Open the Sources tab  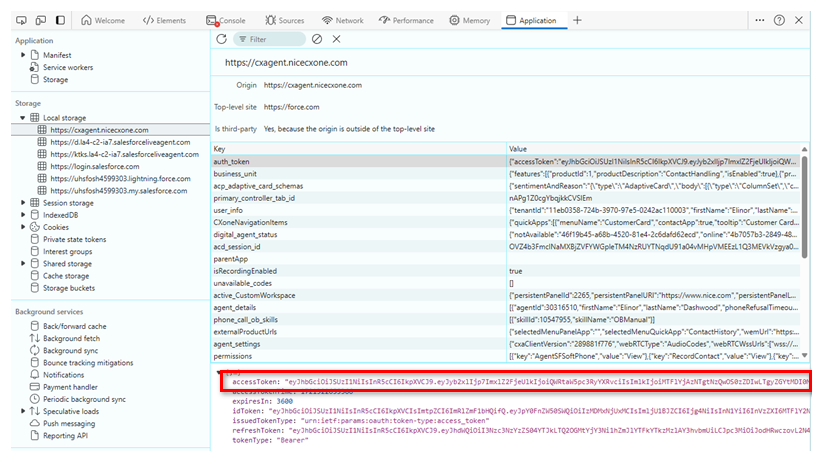coord(285,20)
